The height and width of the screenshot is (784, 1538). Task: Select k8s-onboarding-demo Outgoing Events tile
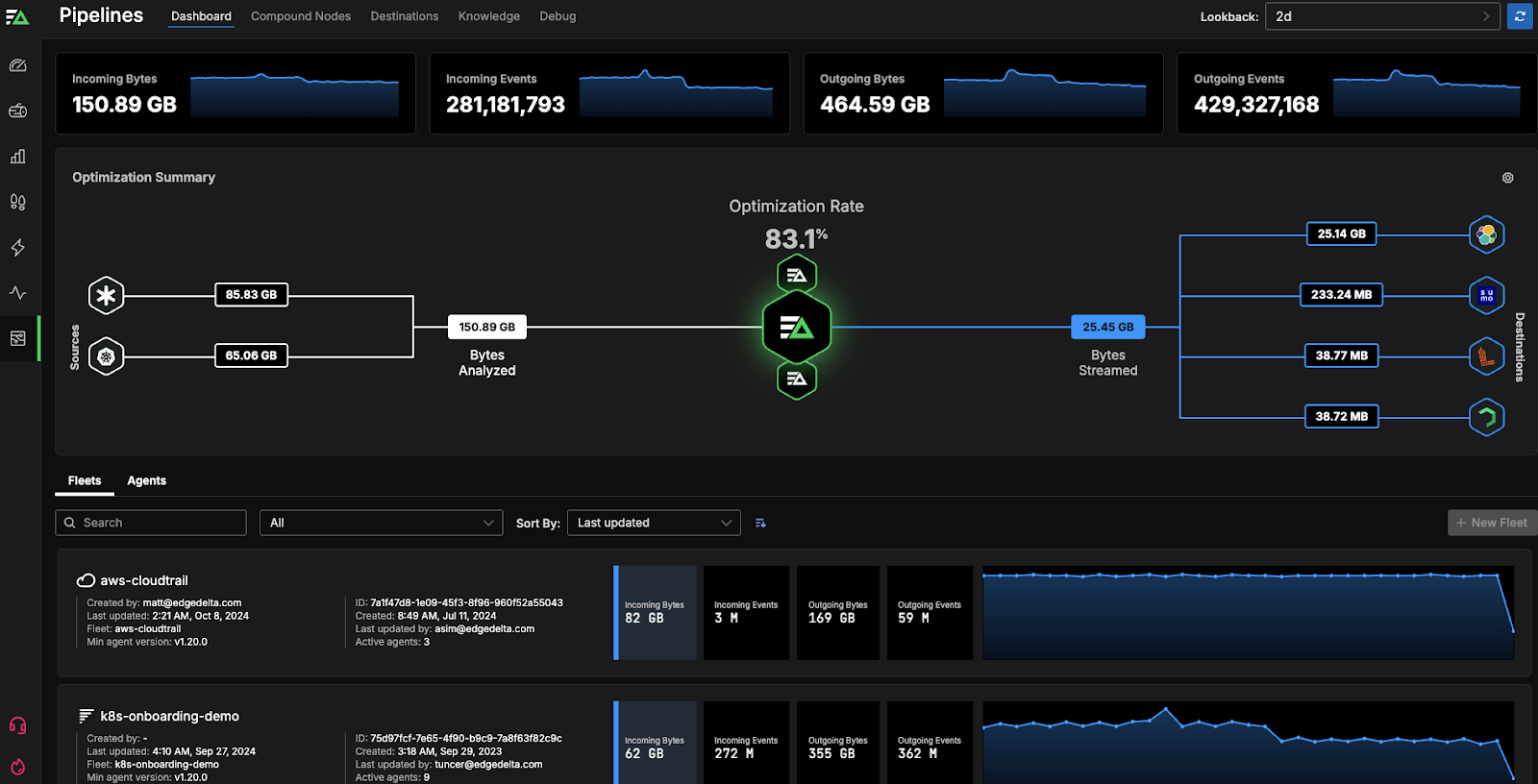[929, 747]
